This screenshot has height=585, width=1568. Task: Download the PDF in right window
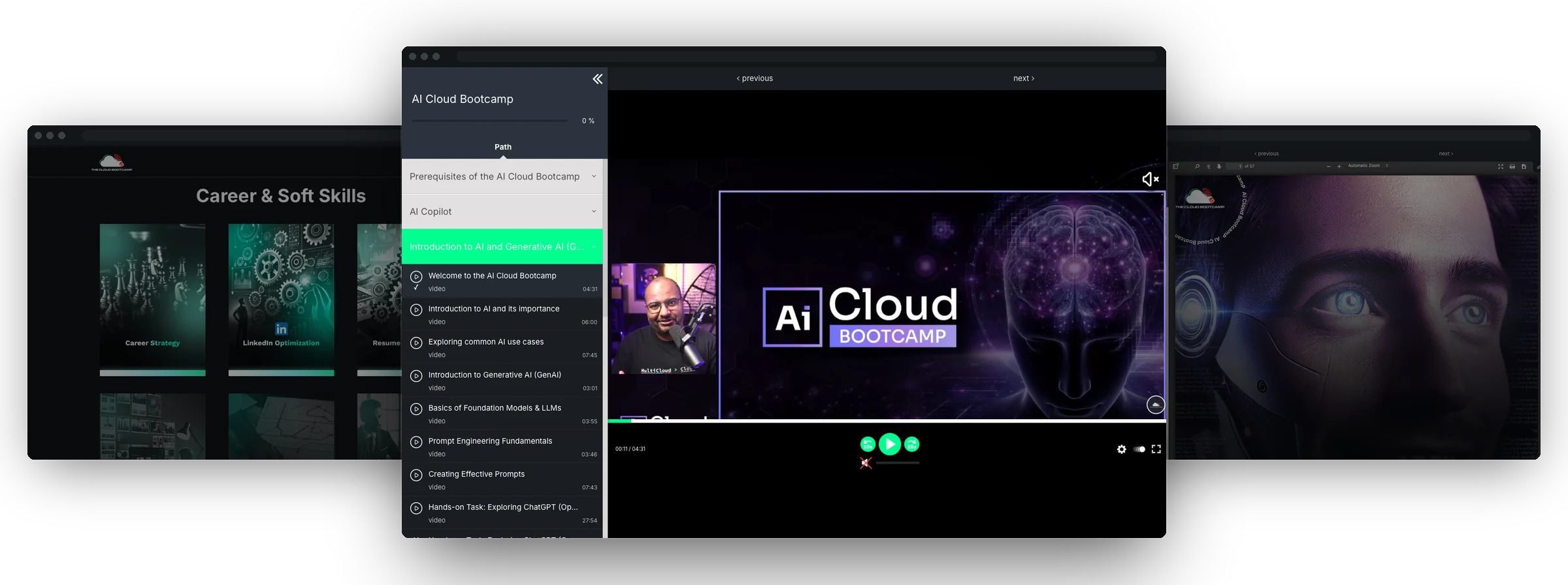click(1524, 166)
